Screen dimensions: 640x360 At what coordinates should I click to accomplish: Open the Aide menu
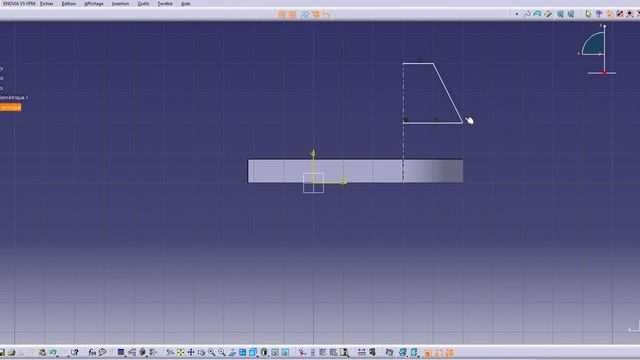(185, 4)
